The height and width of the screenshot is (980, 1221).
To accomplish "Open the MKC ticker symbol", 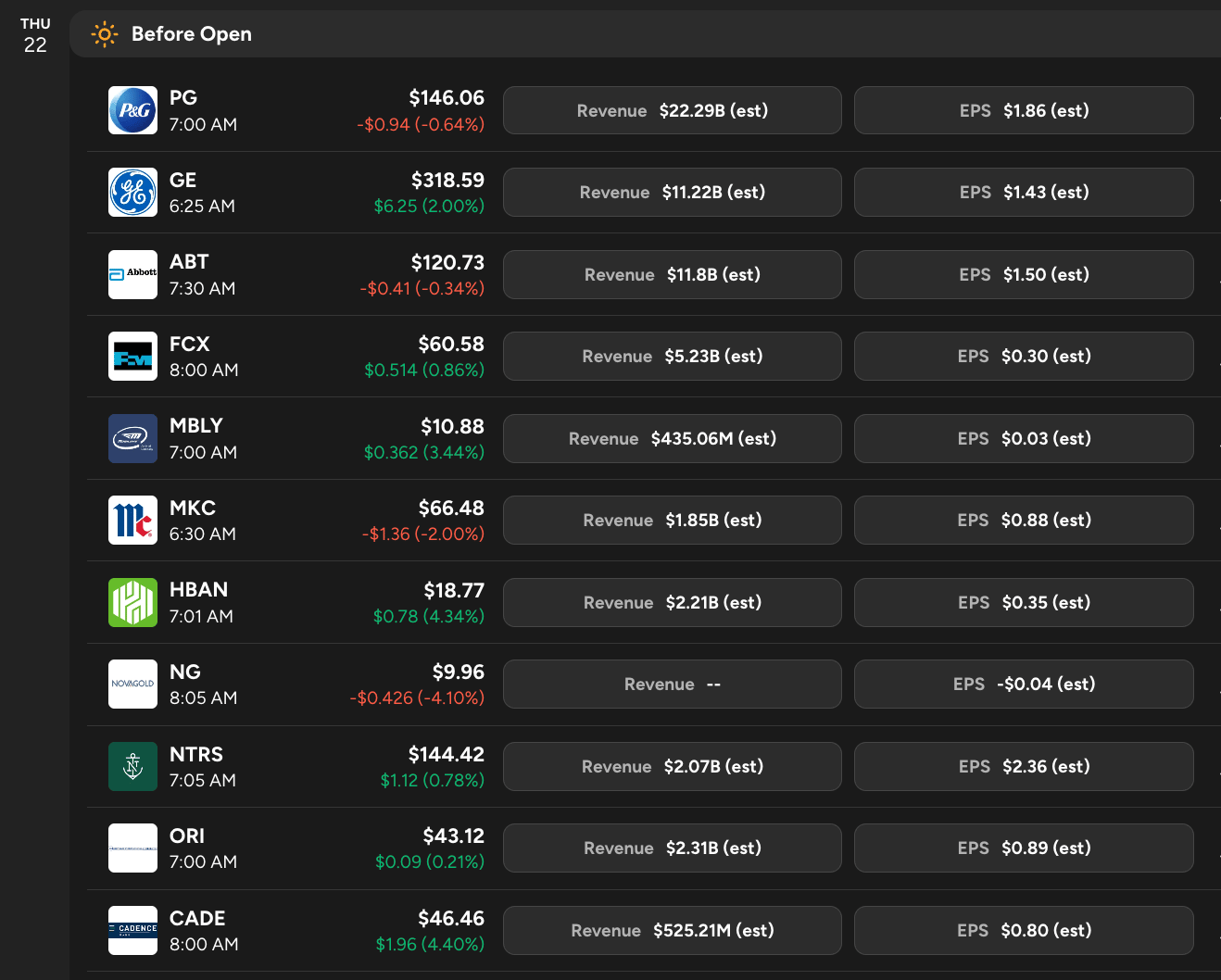I will click(x=193, y=508).
